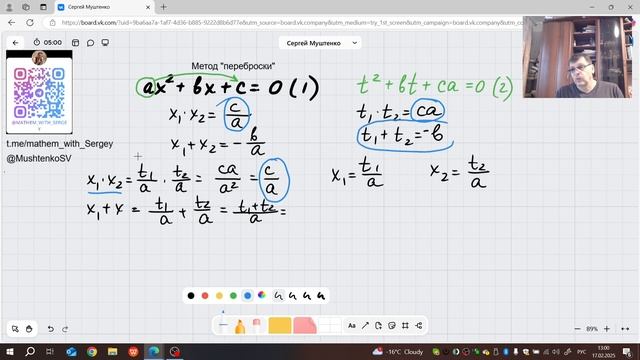Open a new browser tab
The image size is (640, 360).
[x=163, y=7]
